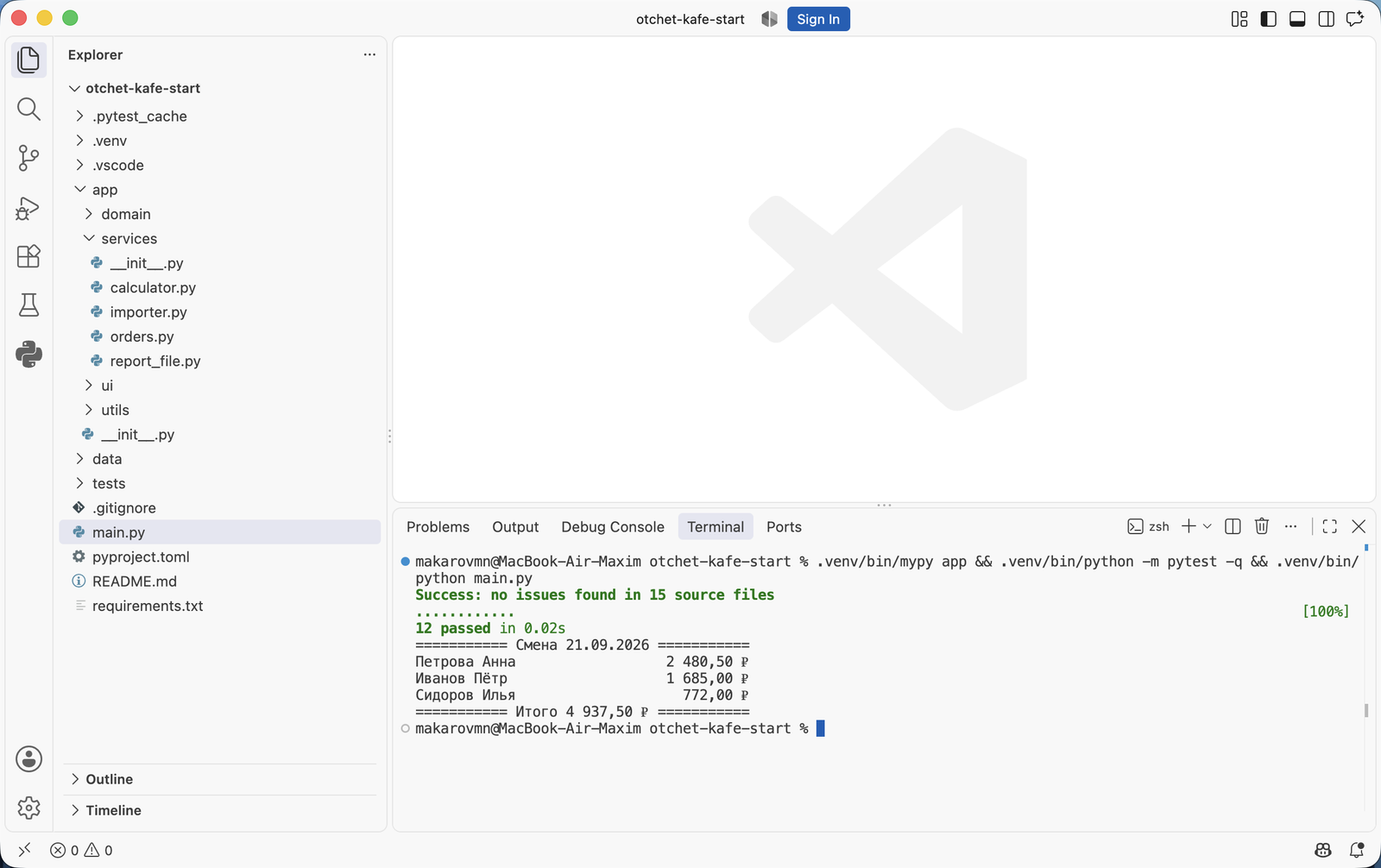Kill terminal with trash icon
Viewport: 1381px width, 868px height.
point(1262,526)
